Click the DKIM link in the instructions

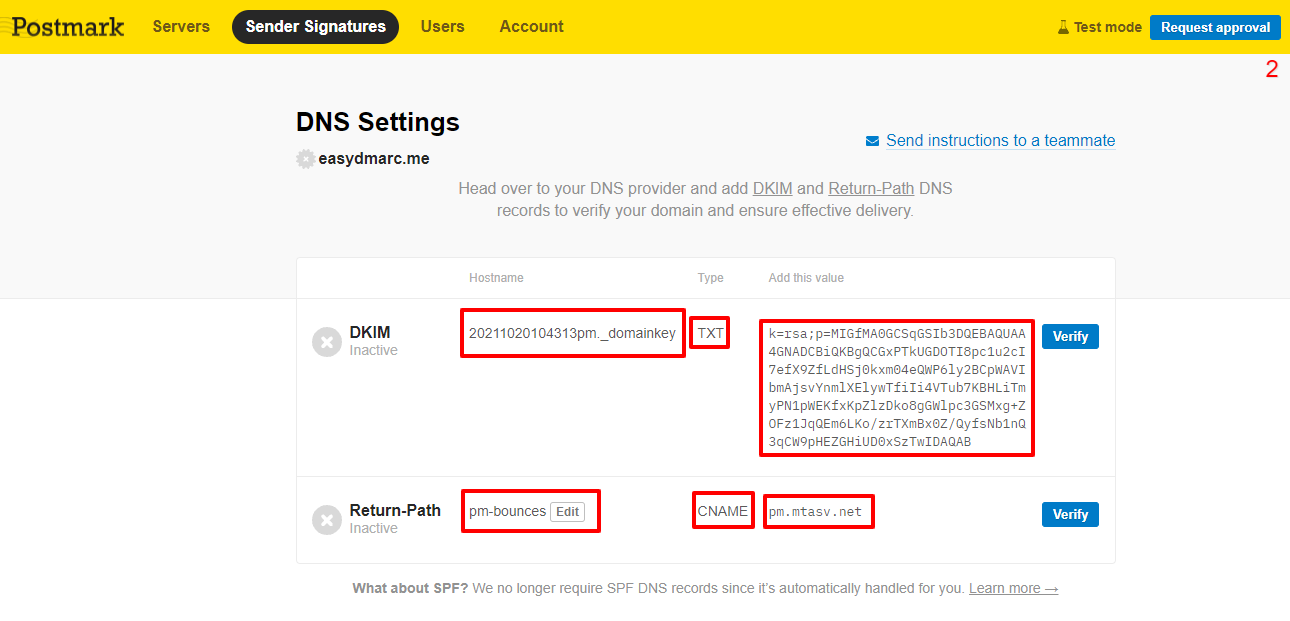pos(772,188)
